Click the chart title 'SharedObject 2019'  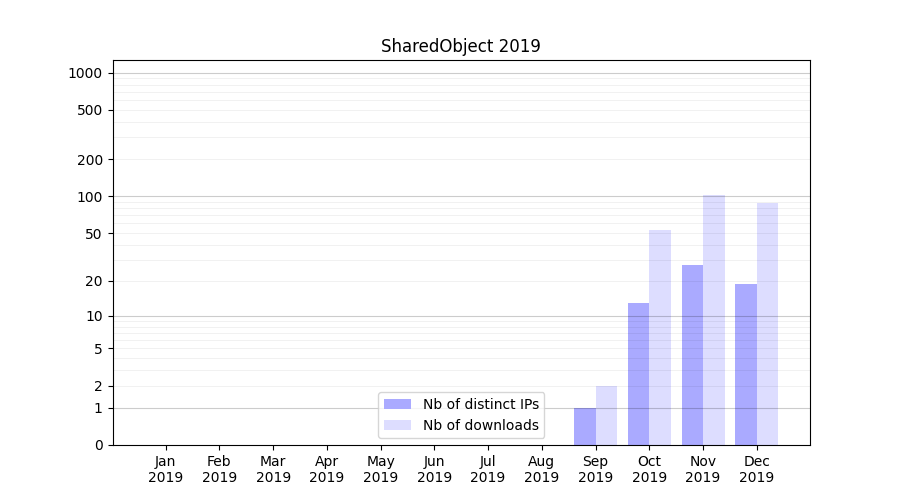[460, 46]
